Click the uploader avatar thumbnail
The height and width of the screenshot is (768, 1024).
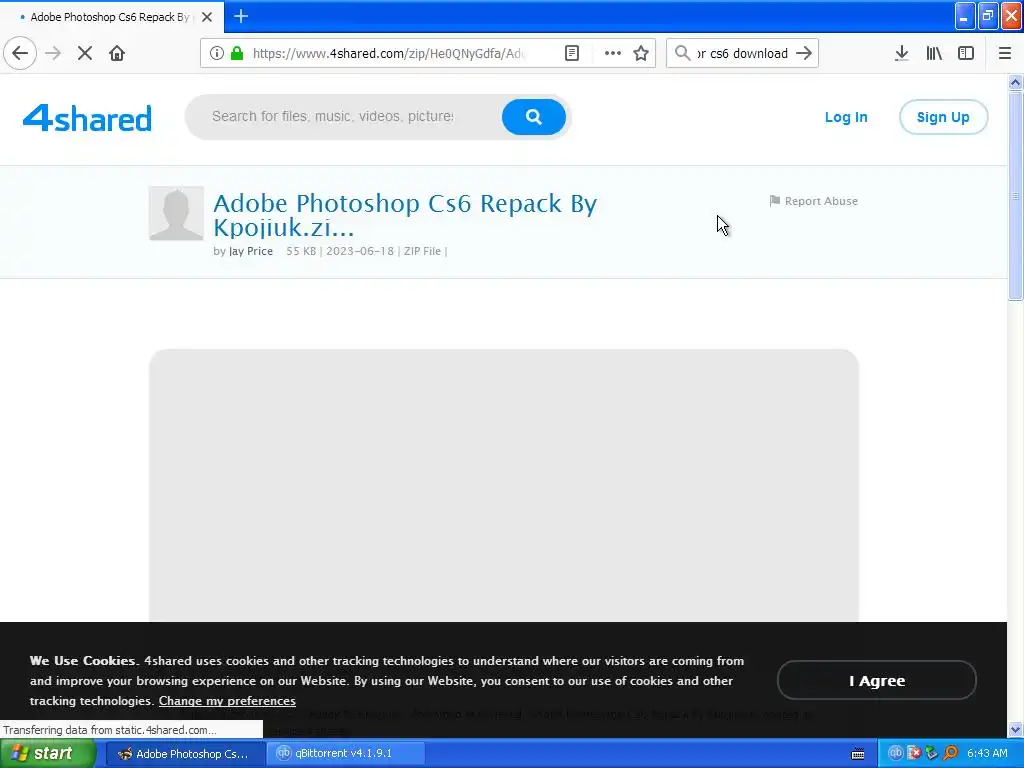pos(176,213)
